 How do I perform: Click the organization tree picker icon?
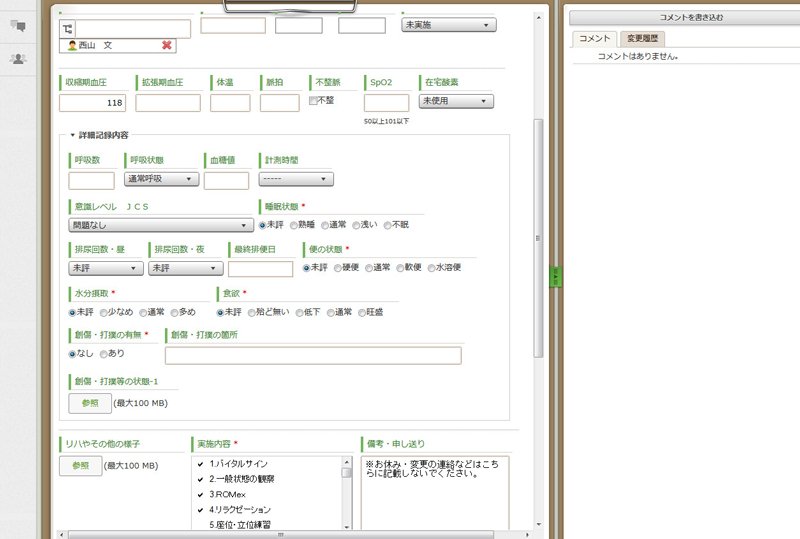coord(67,29)
